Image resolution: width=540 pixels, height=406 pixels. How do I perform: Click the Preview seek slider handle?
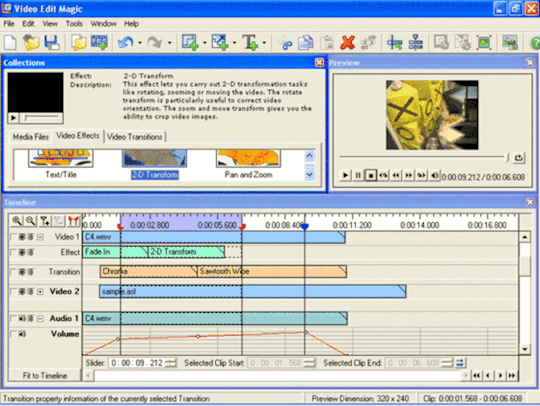[507, 158]
